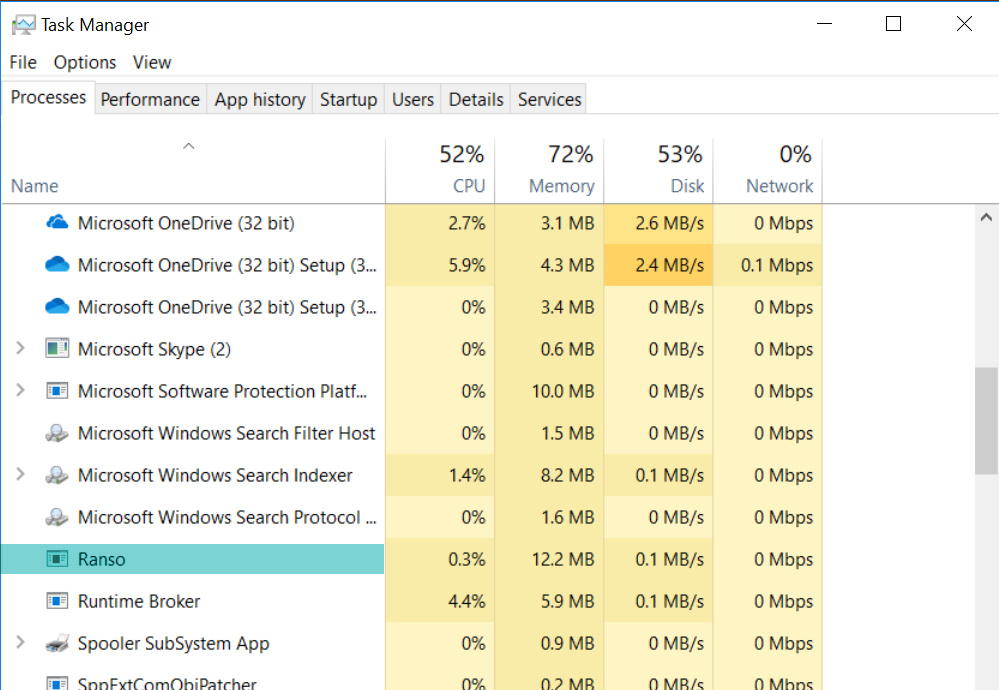Open the Options menu
999x690 pixels.
click(85, 62)
